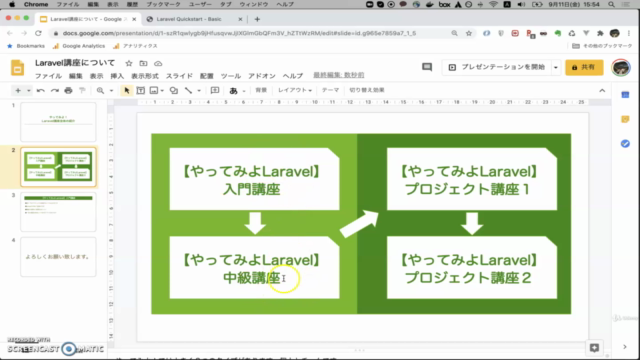The image size is (640, 360).
Task: Open the line type dropdown arrow
Action: pos(199,91)
